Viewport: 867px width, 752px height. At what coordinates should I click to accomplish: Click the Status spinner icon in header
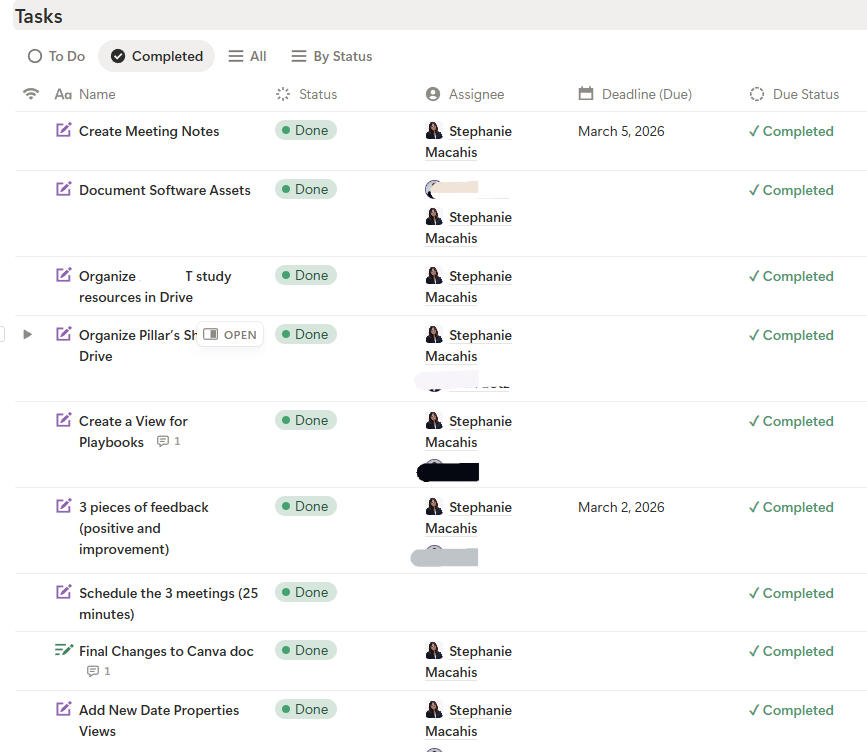click(x=283, y=94)
